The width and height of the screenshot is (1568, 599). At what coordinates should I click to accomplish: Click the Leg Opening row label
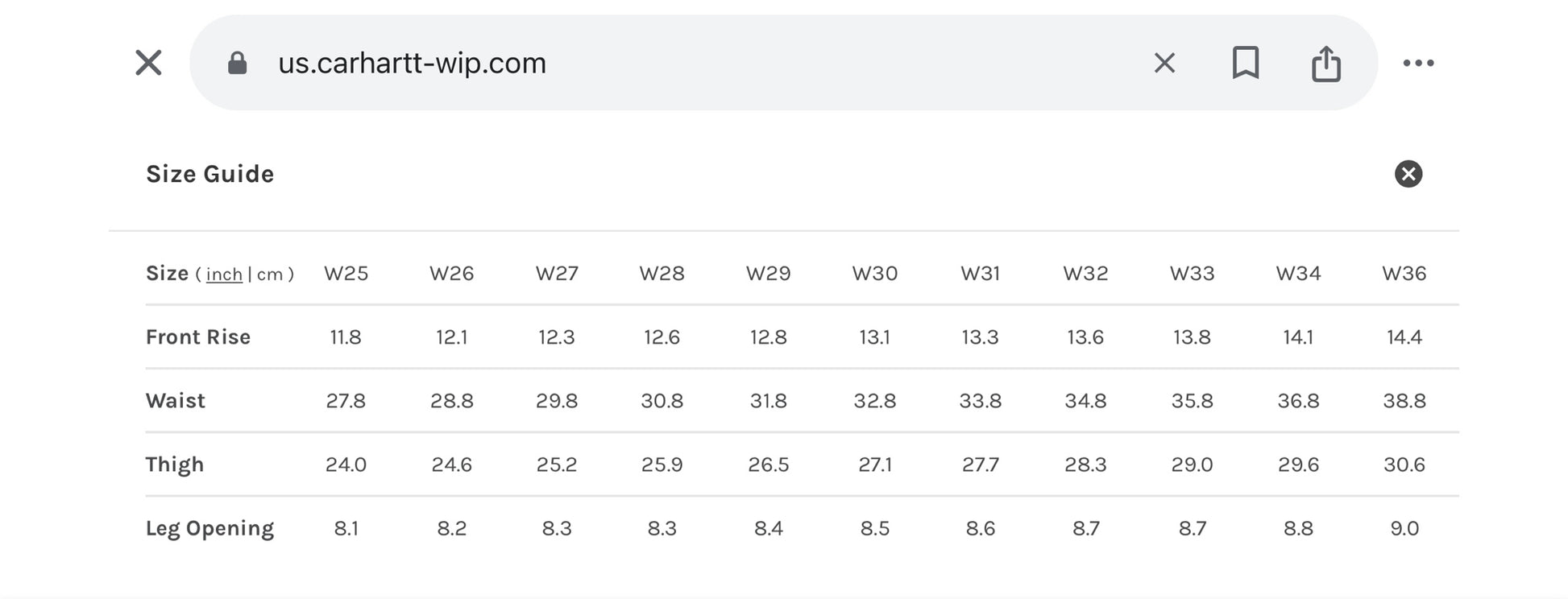[209, 528]
